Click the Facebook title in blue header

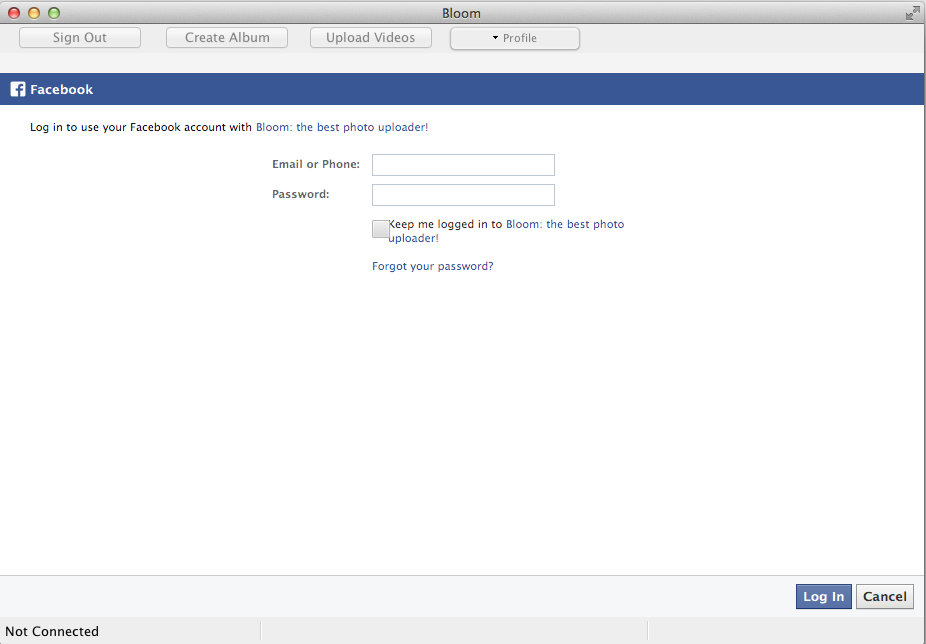pyautogui.click(x=61, y=89)
